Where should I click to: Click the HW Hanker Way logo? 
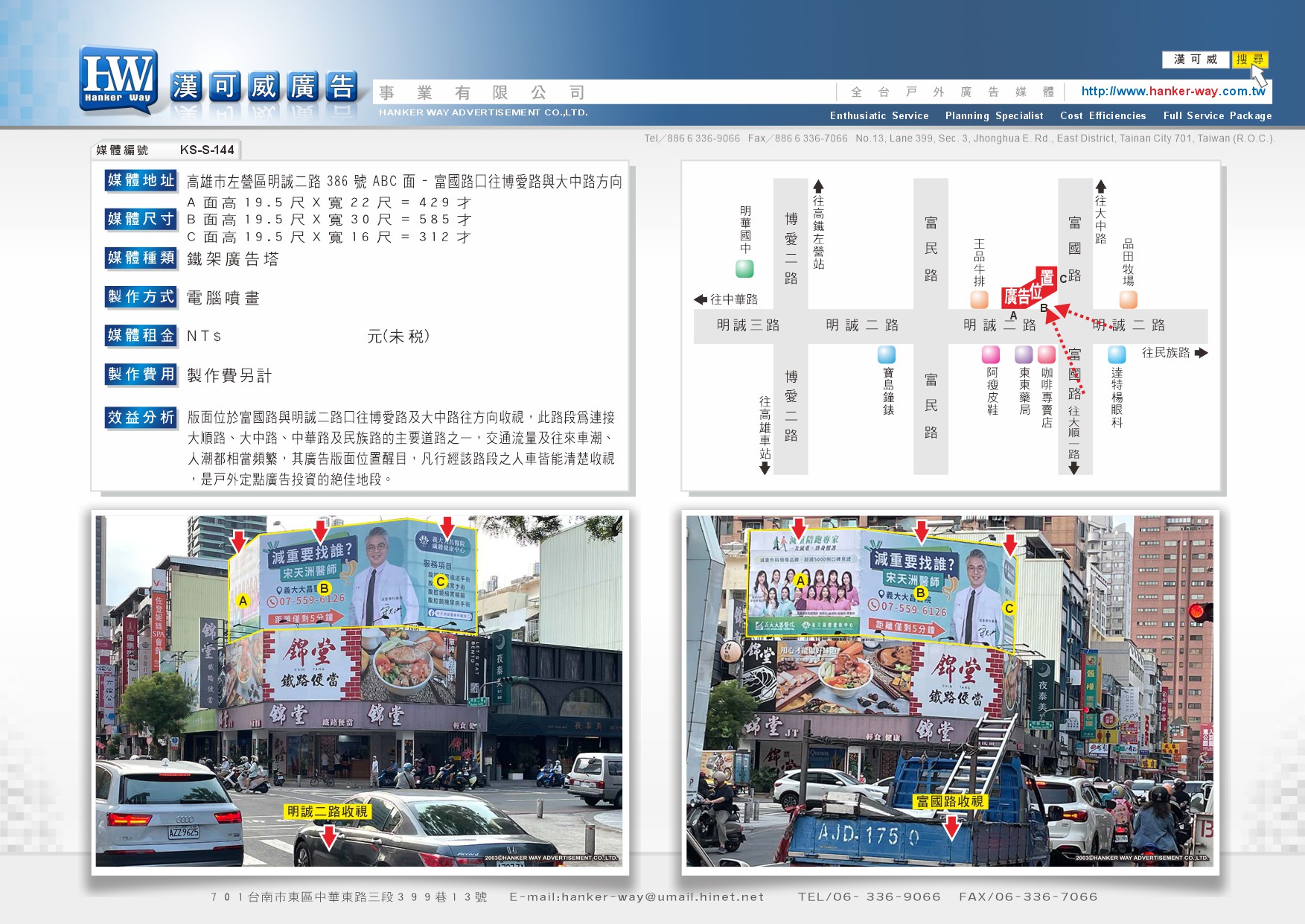118,80
